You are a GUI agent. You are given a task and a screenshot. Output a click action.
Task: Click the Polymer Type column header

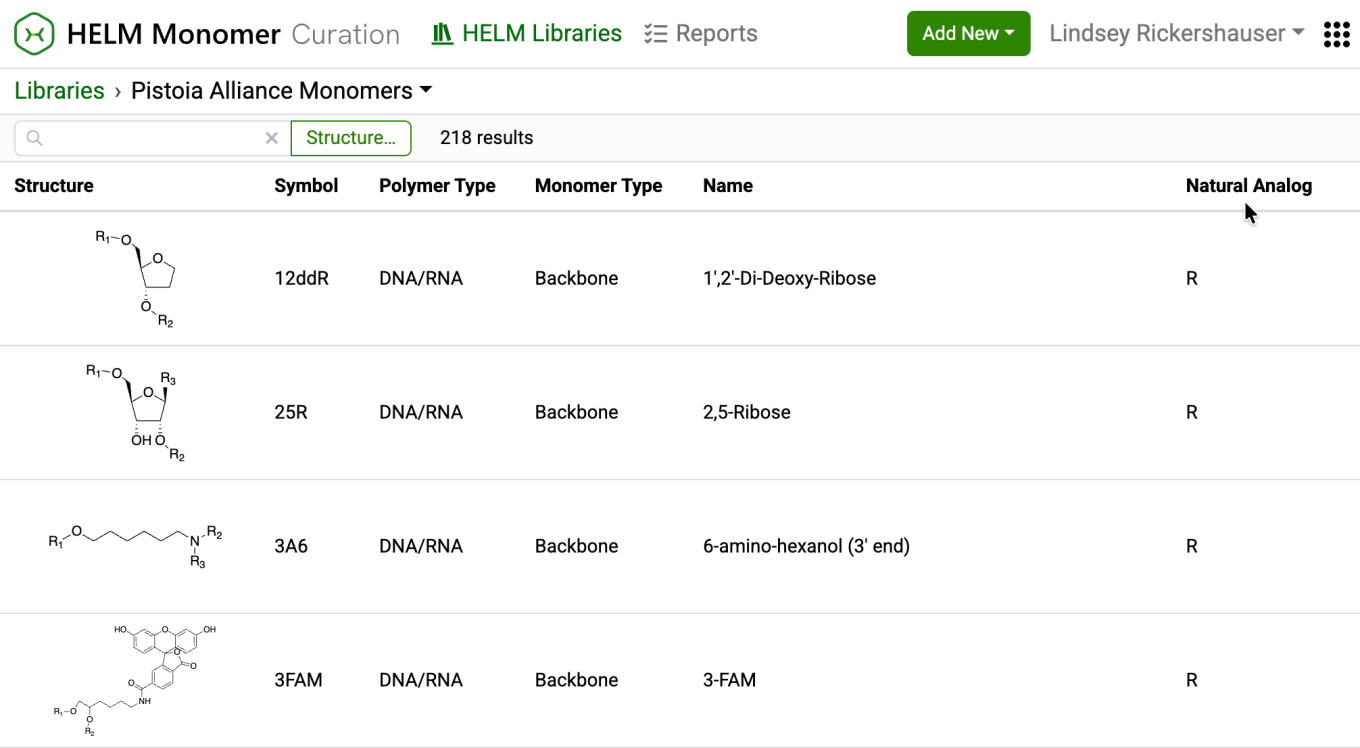click(x=437, y=186)
